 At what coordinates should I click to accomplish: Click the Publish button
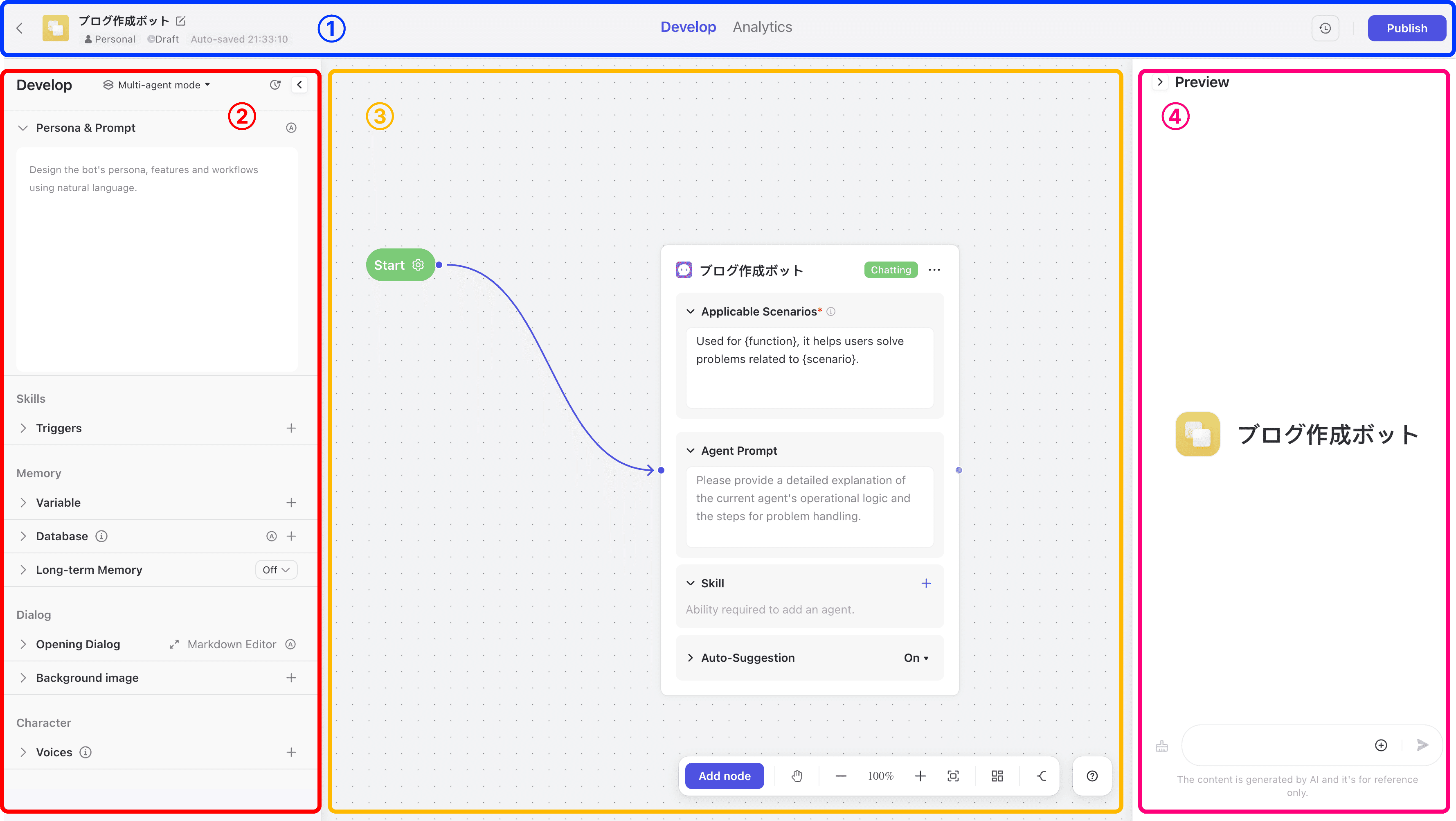1406,28
